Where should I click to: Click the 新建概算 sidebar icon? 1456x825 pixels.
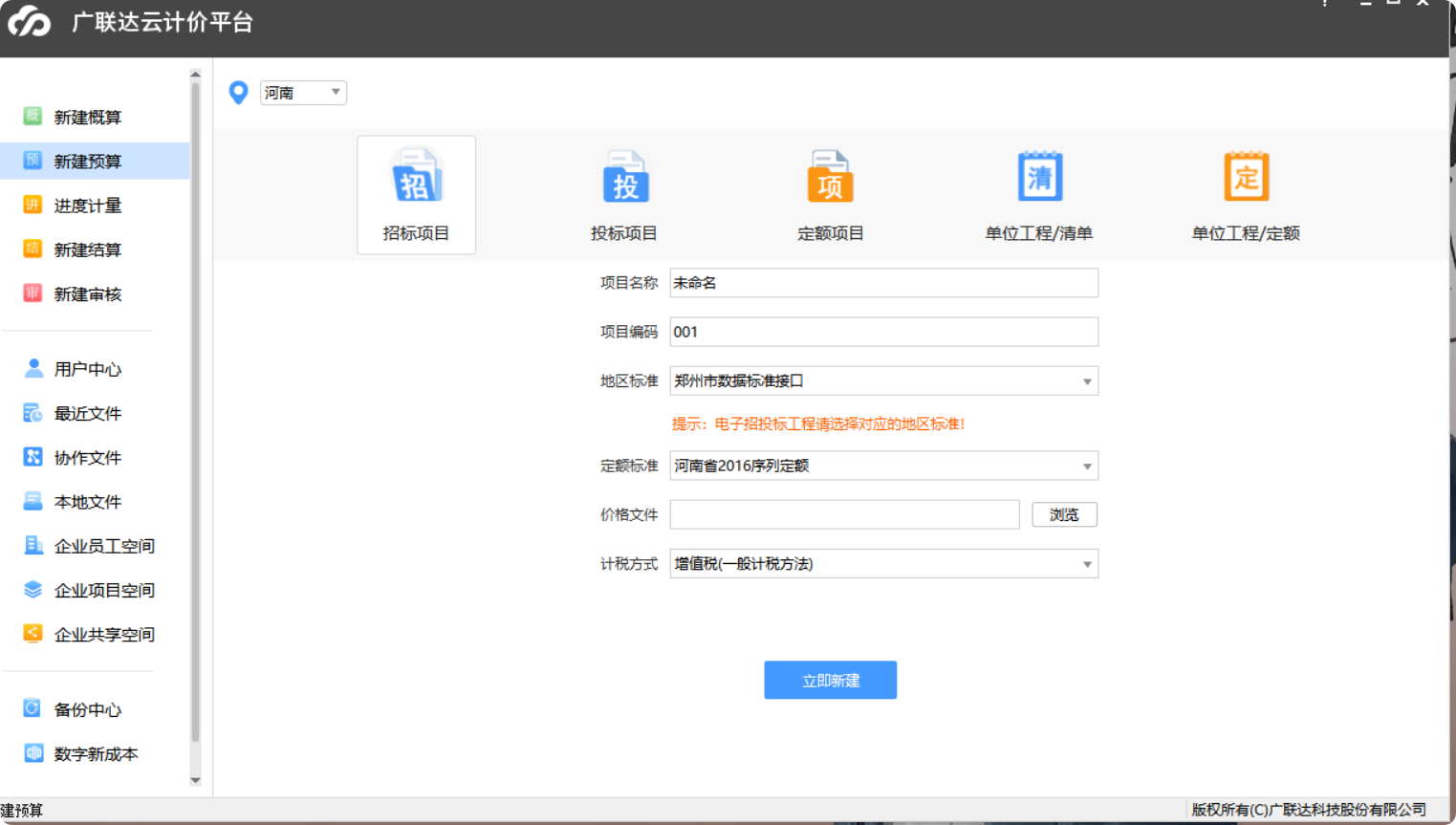coord(33,116)
